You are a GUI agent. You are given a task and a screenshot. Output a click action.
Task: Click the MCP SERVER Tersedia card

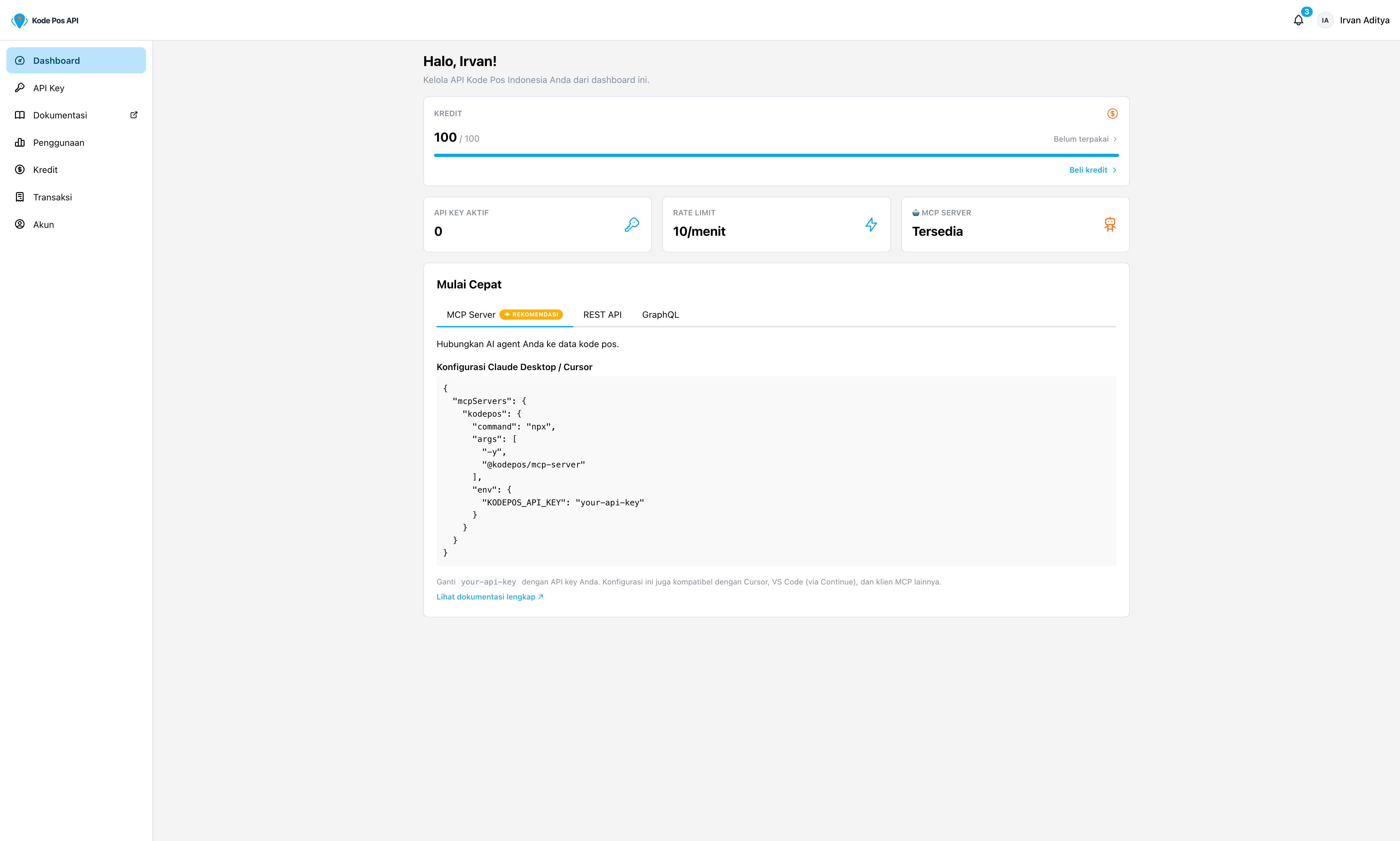[1015, 224]
